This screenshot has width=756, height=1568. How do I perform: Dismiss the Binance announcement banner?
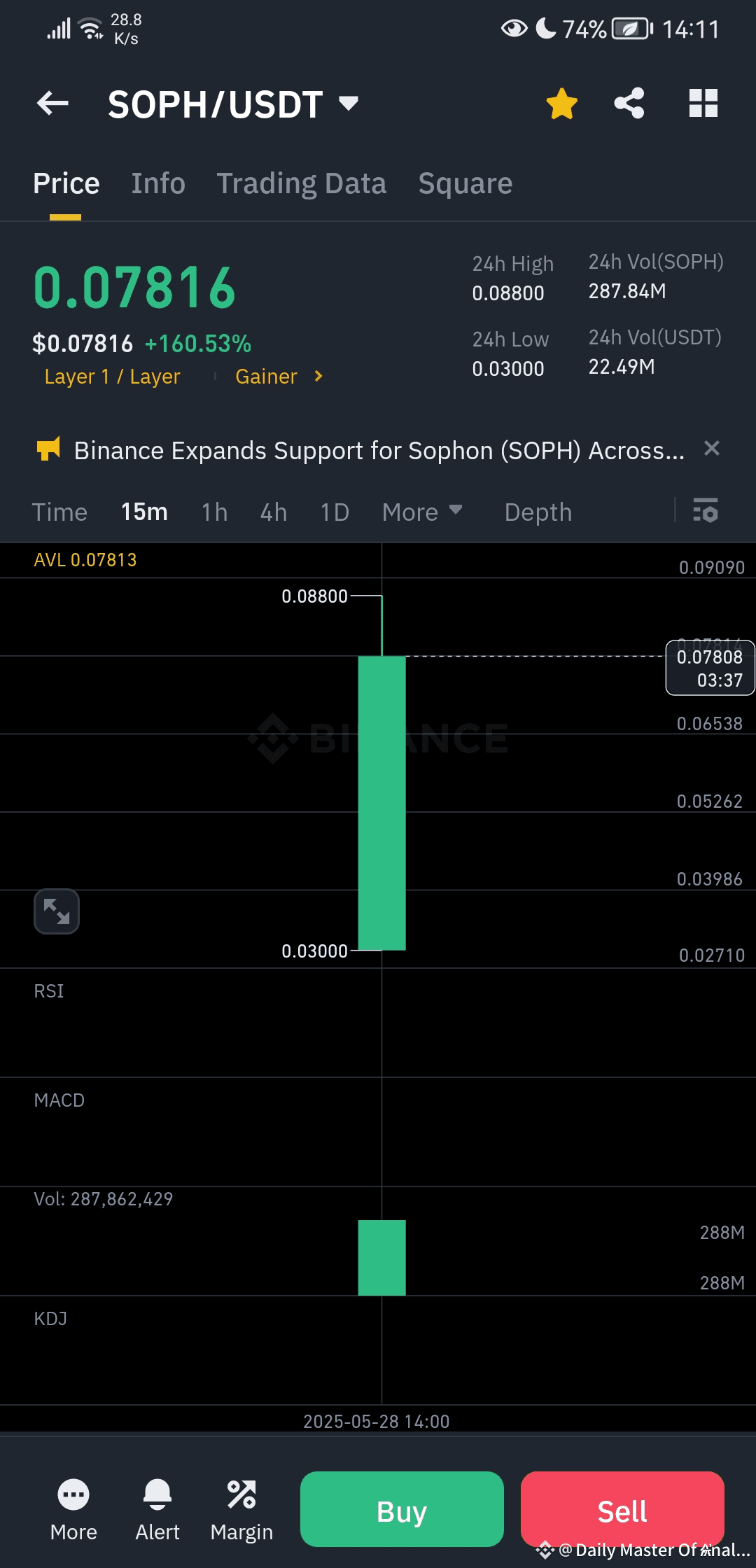coord(711,449)
